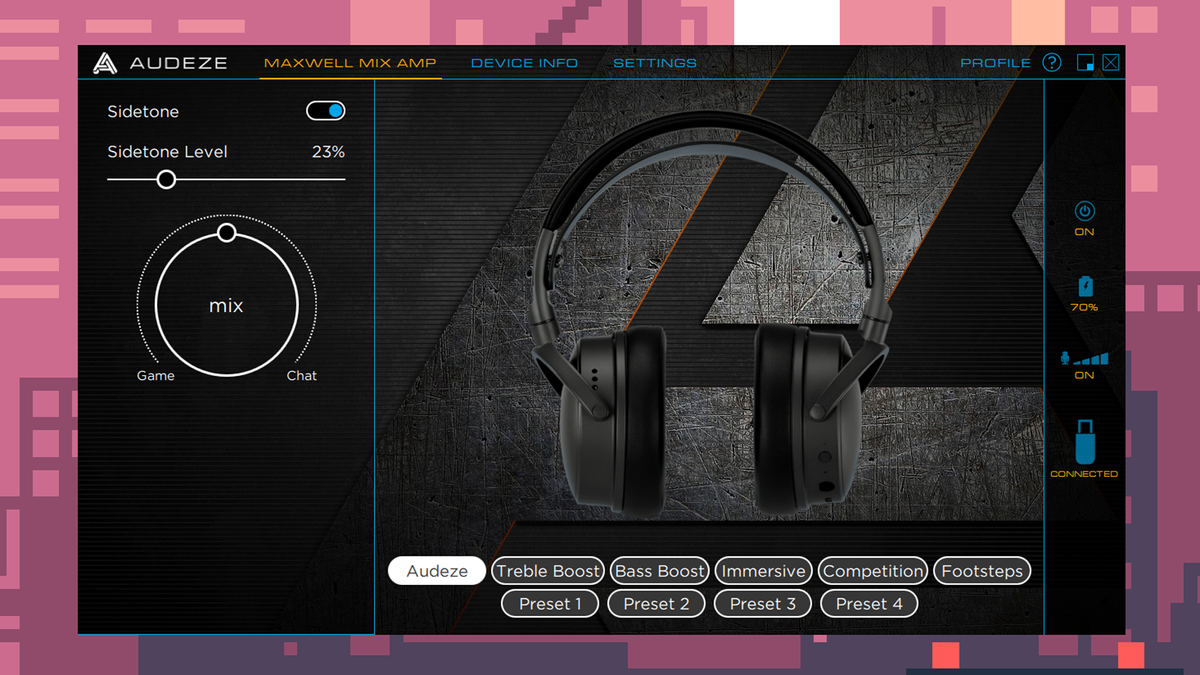
Task: Open the Device Info tab
Action: pyautogui.click(x=524, y=63)
